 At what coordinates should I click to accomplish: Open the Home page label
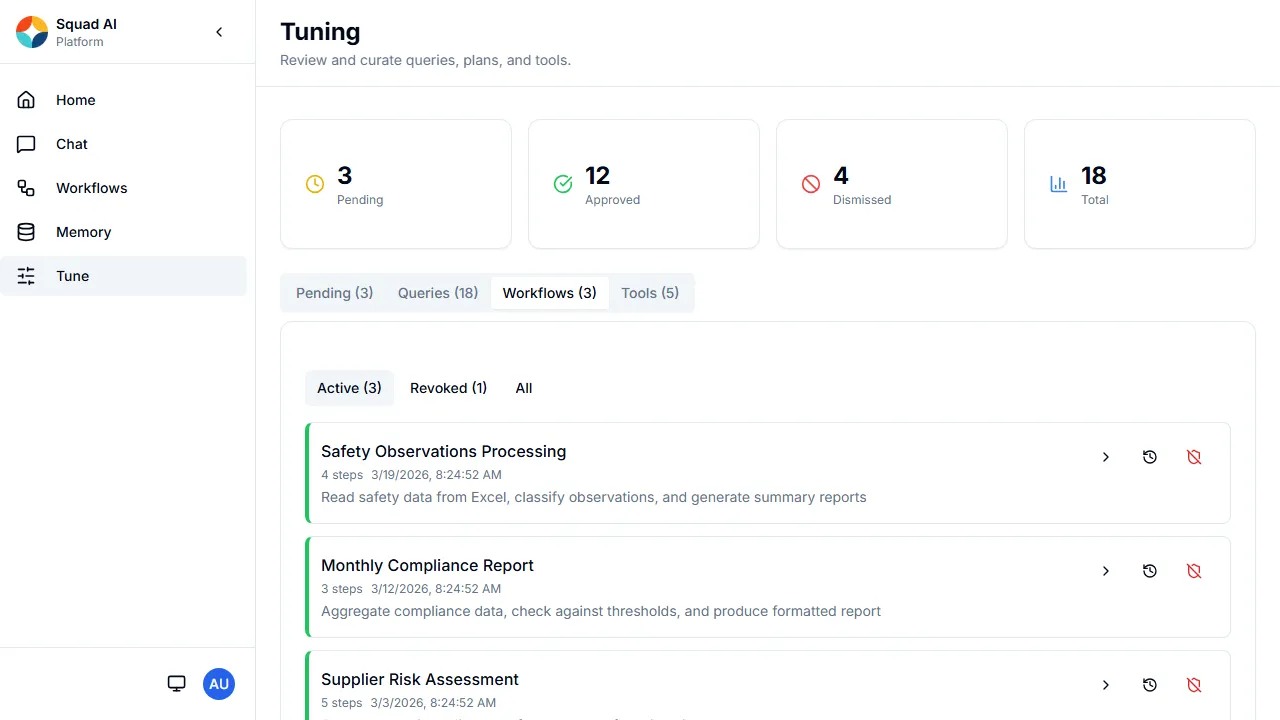point(76,100)
